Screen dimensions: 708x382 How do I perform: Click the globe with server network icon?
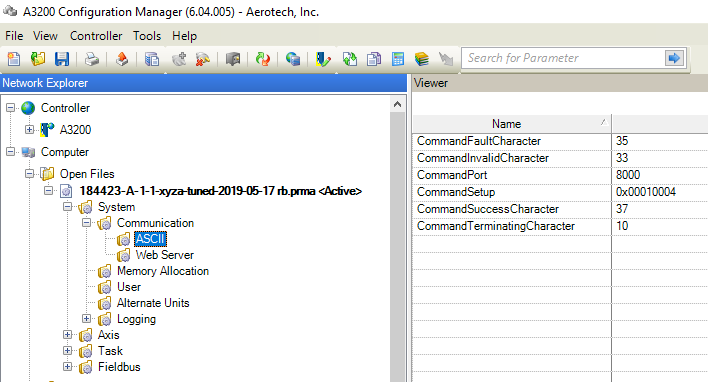(x=293, y=59)
